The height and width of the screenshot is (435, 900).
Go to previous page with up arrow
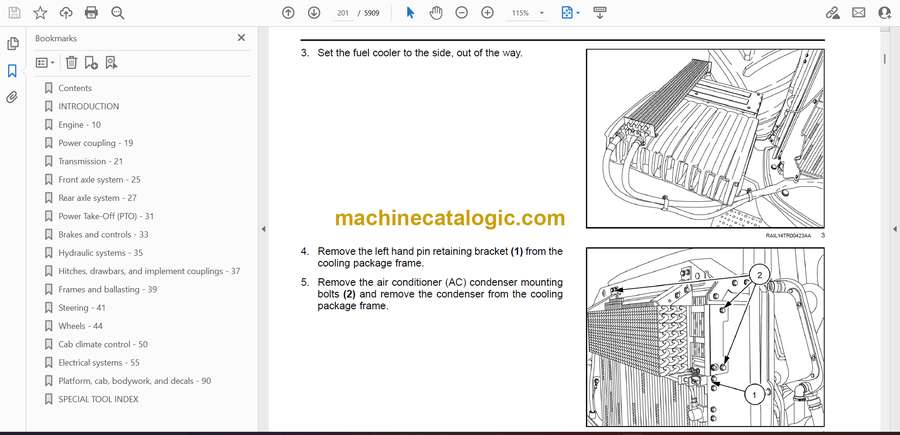pos(288,13)
